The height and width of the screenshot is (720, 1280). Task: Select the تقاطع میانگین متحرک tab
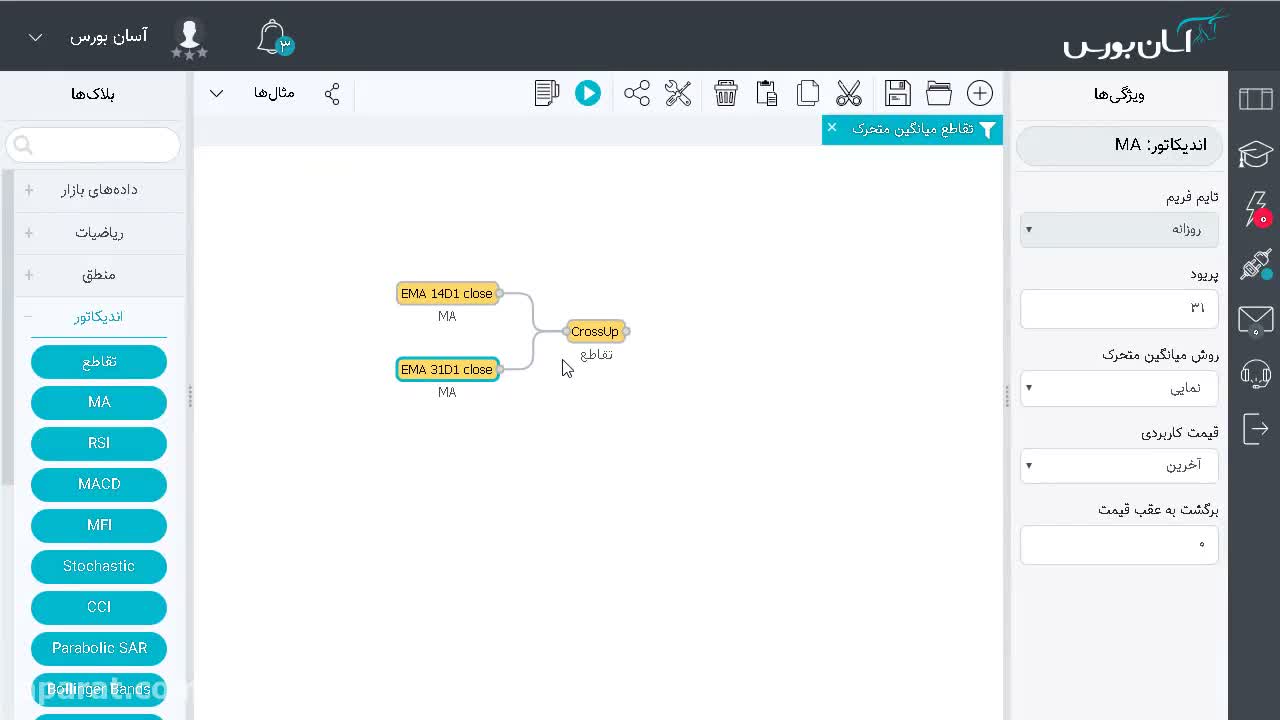(912, 129)
